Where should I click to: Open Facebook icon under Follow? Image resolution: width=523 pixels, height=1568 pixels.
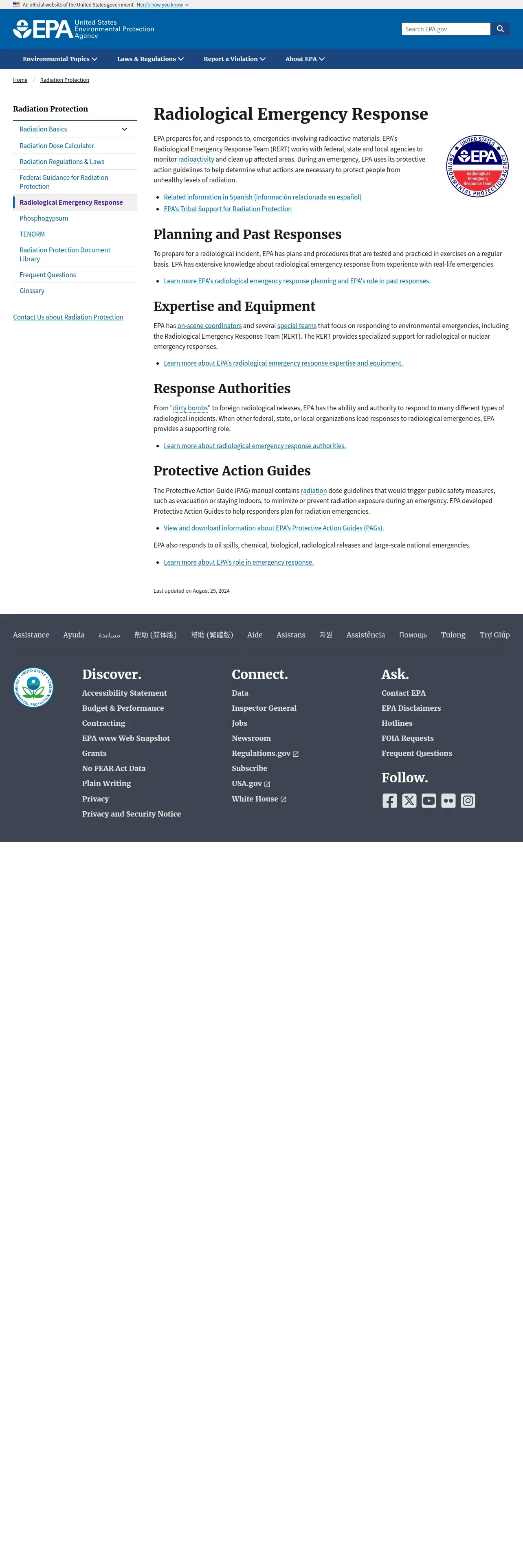[x=390, y=800]
